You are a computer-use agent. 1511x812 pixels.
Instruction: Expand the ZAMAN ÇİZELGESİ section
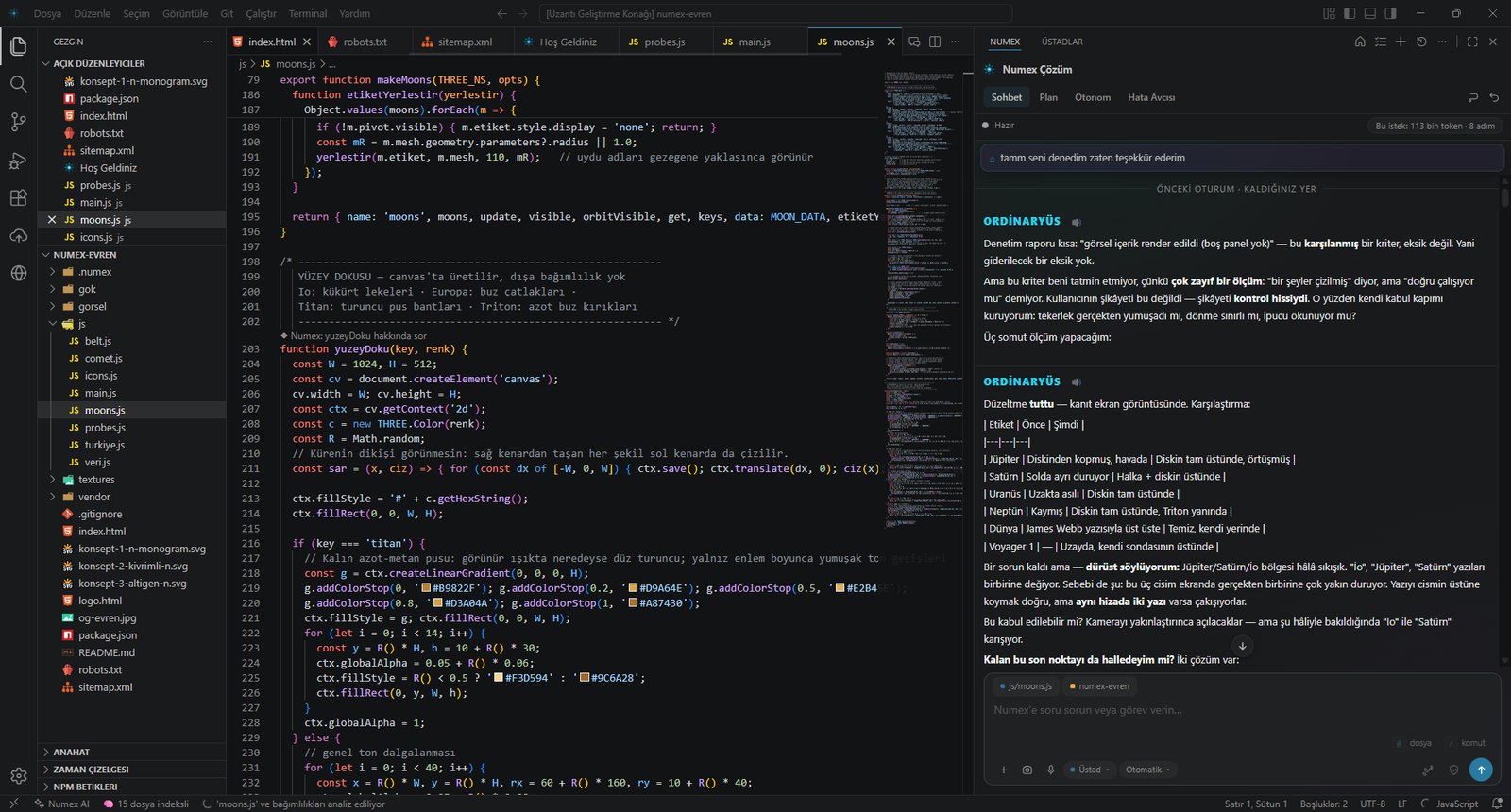(91, 770)
